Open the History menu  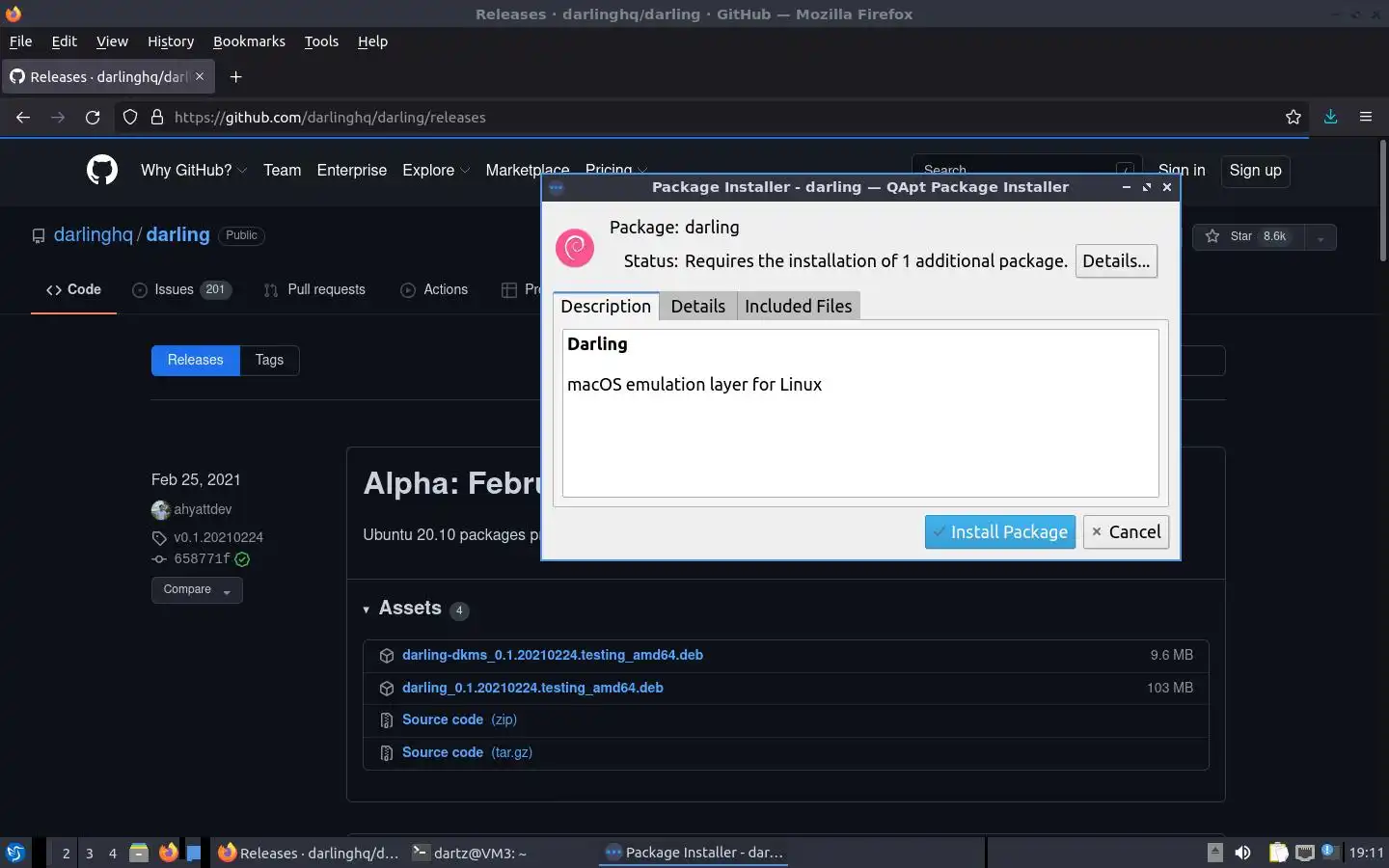click(171, 41)
